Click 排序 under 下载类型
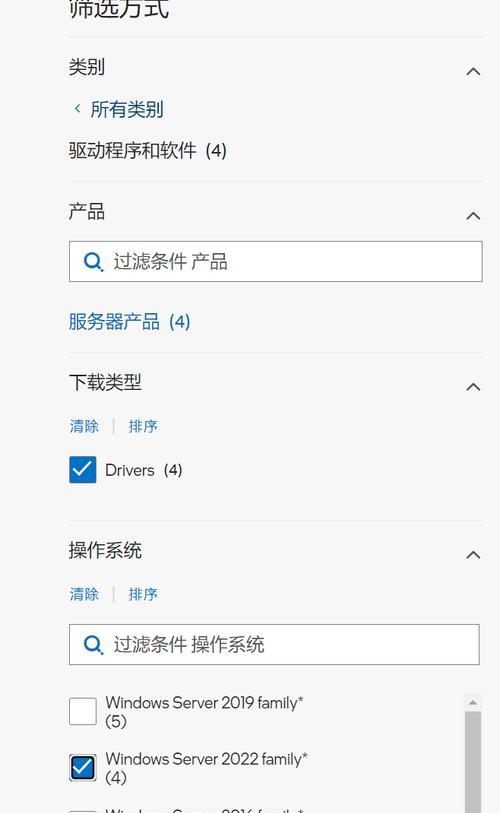This screenshot has width=500, height=813. click(143, 426)
